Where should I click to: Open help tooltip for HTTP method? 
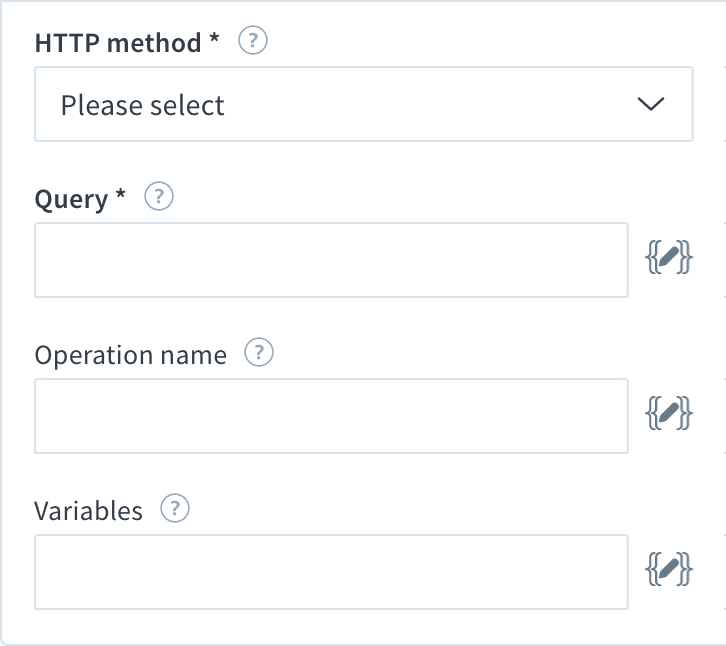tap(253, 40)
